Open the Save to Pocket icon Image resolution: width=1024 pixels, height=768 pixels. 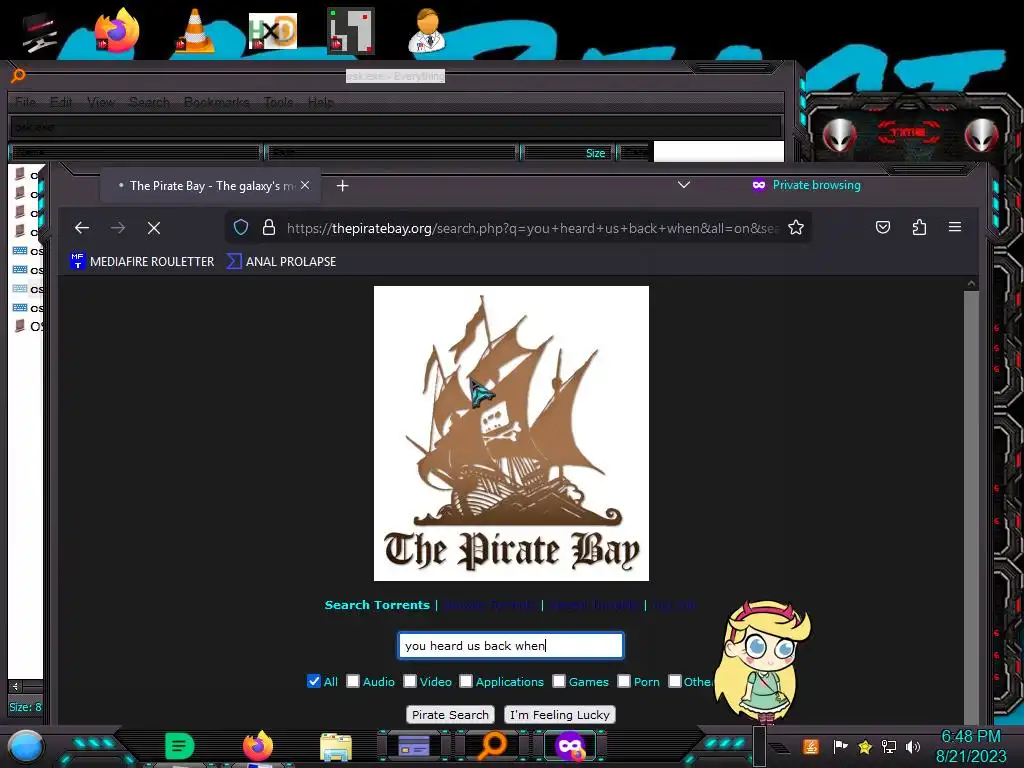(x=883, y=227)
